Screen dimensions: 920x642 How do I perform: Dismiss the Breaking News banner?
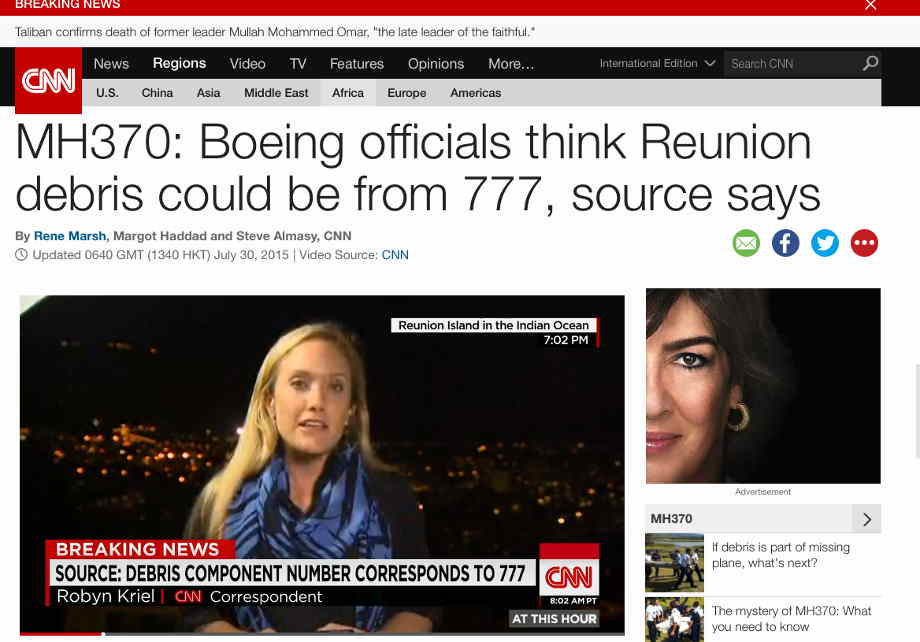pyautogui.click(x=871, y=5)
